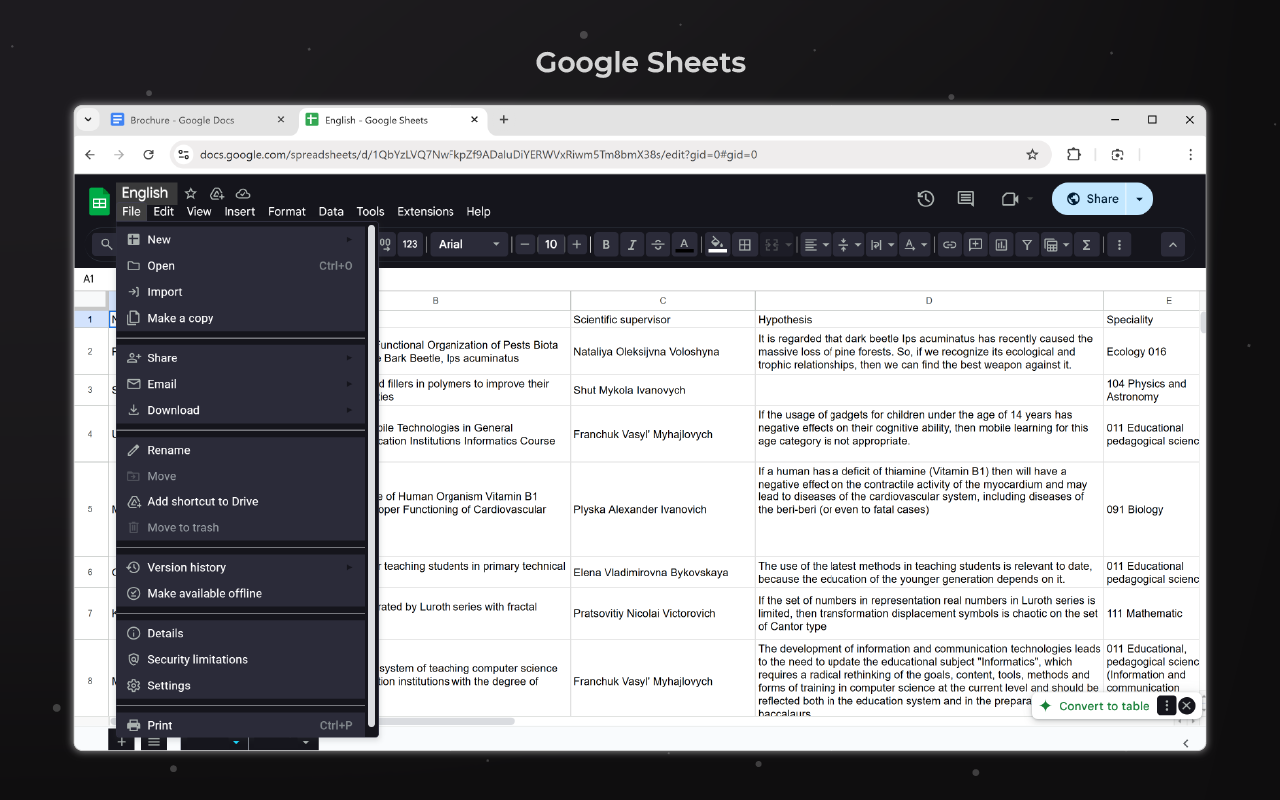Open the Share button dropdown arrow
This screenshot has height=800, width=1280.
click(1139, 198)
